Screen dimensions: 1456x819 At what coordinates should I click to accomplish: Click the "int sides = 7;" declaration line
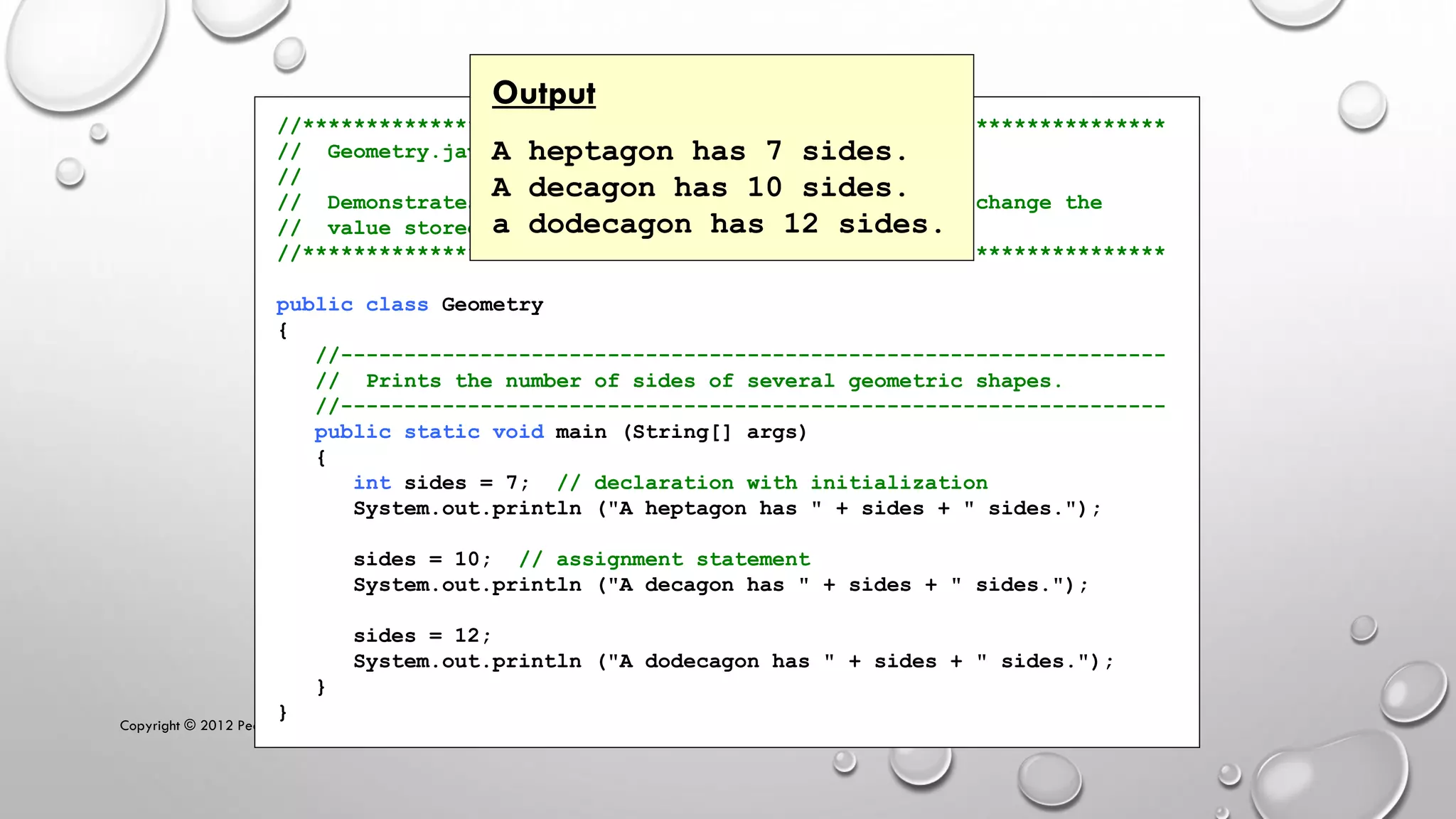(441, 483)
